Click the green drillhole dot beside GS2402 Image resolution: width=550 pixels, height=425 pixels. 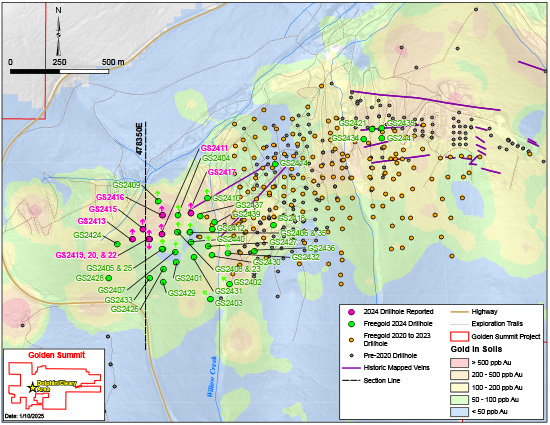click(229, 284)
